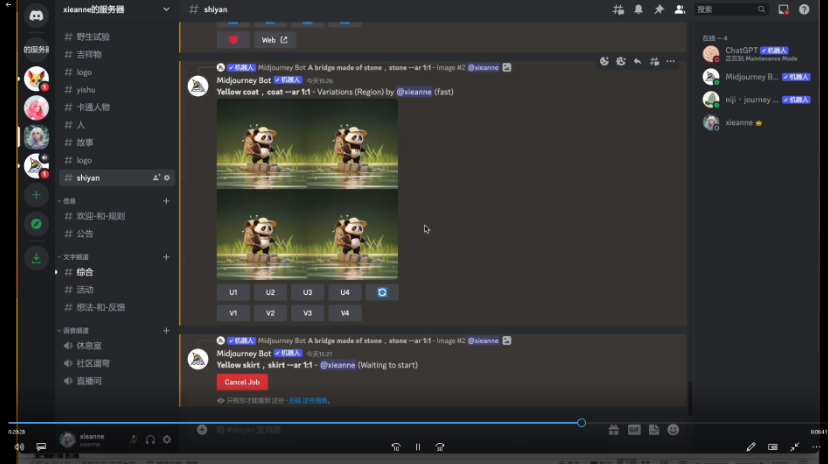This screenshot has width=828, height=464.
Task: Click @xieanne mention in Yellow coat message
Action: click(413, 92)
